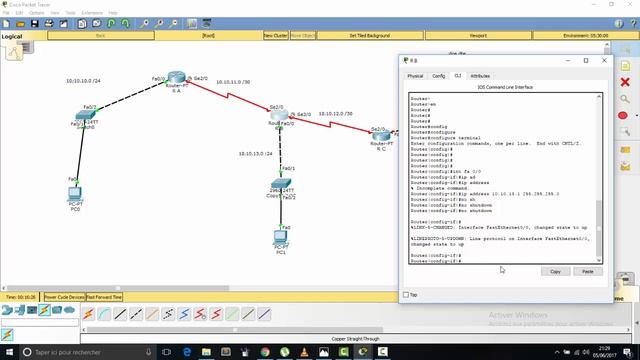Screen dimensions: 640x360
Task: Open the drawing palette toolbar icon
Action: click(192, 24)
